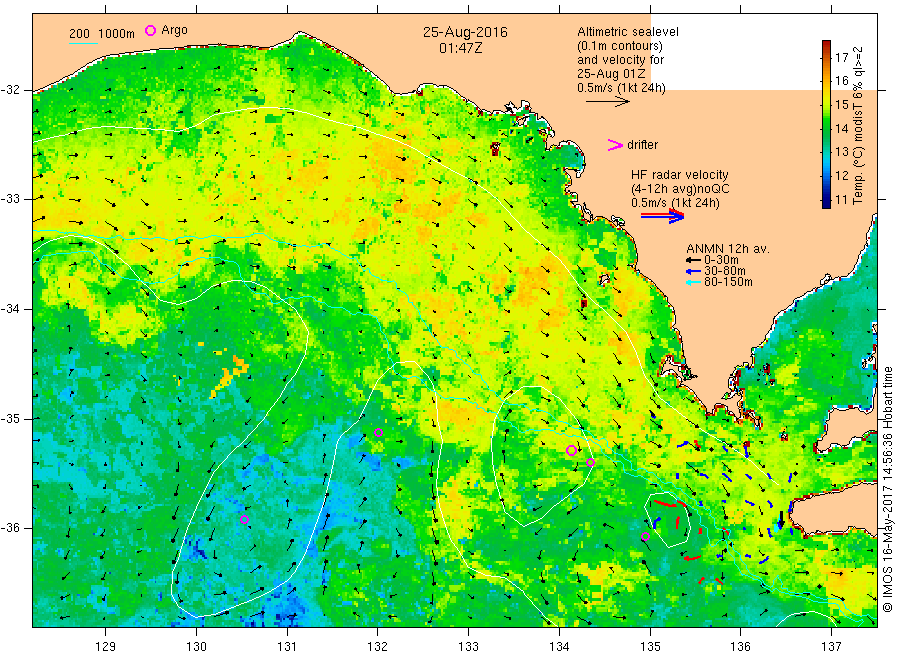Click the '0-30m' depth label
The height and width of the screenshot is (660, 900).
(x=721, y=260)
